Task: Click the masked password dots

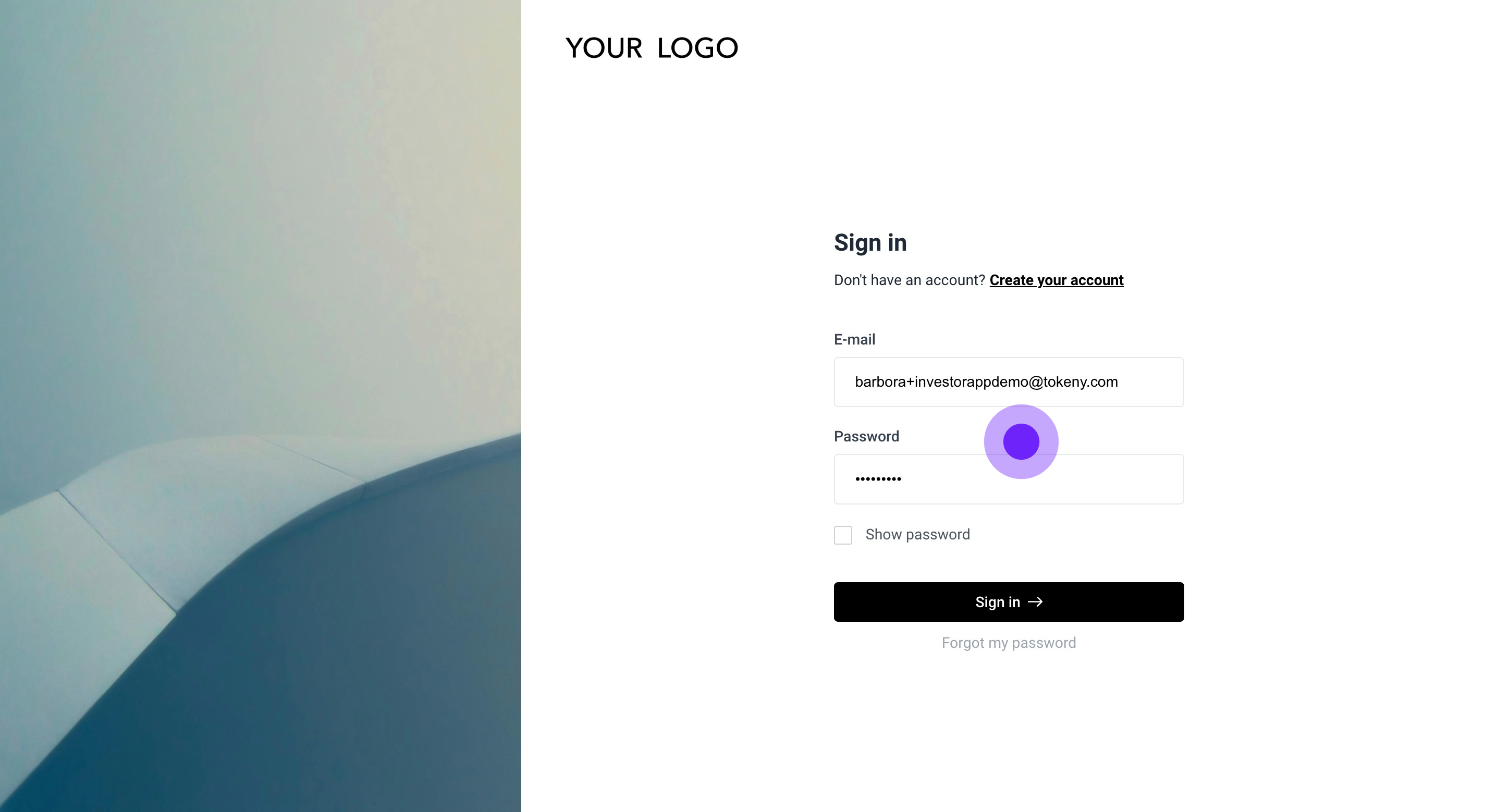Action: tap(878, 479)
